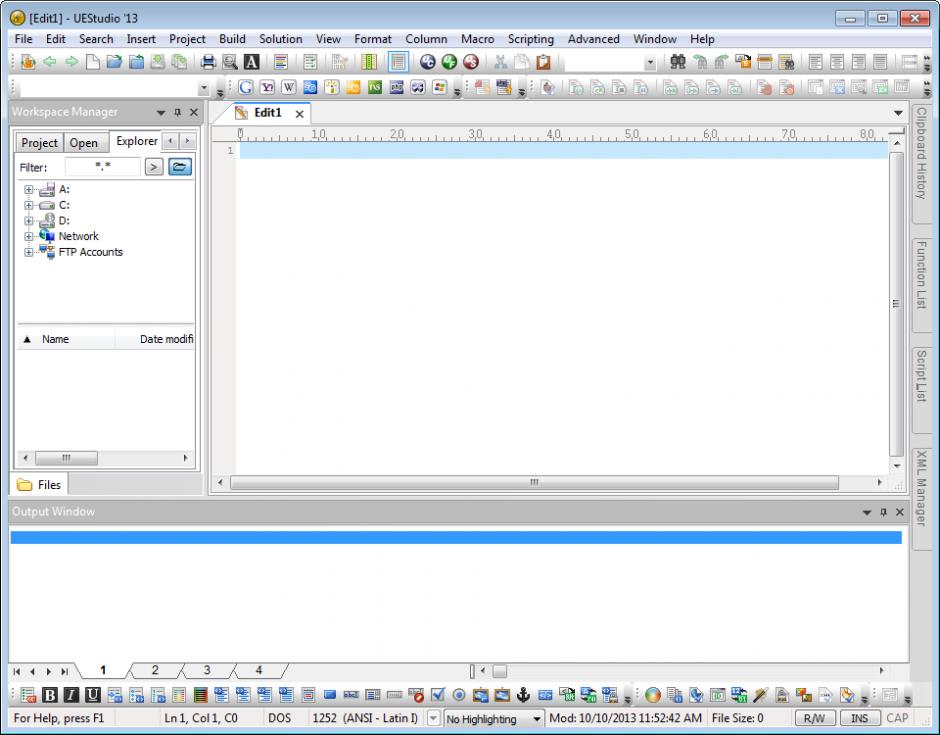Viewport: 940px width, 735px height.
Task: Click the editor vertical scrollbar
Action: pyautogui.click(x=896, y=304)
